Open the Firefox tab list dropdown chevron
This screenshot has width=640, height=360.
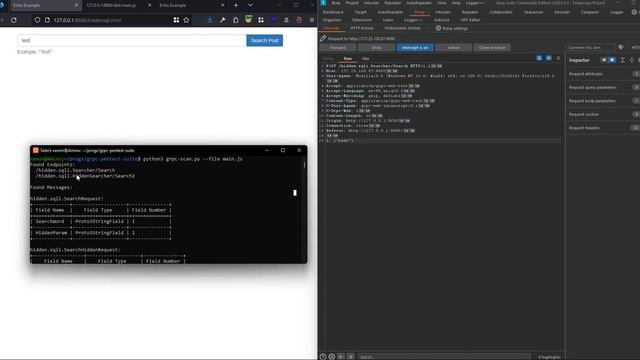250,5
